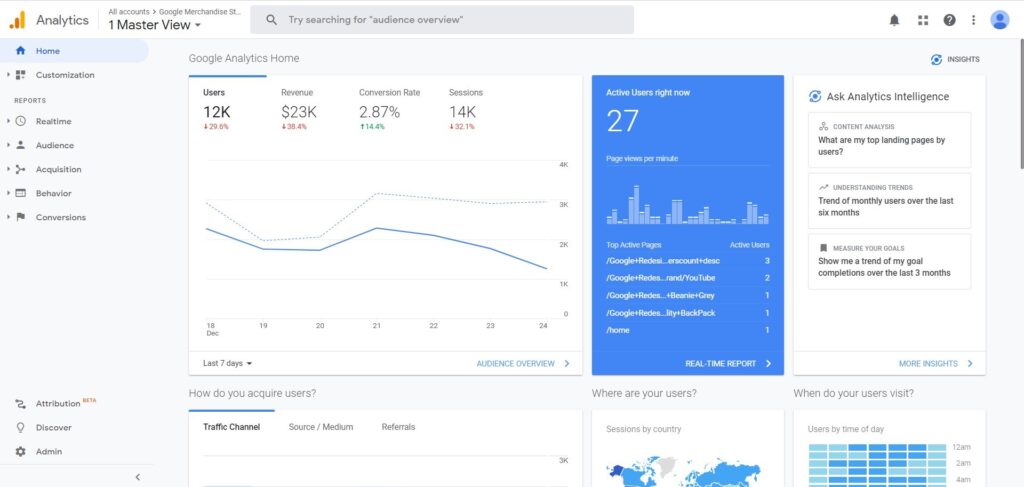Open the AUDIENCE OVERVIEW link
This screenshot has width=1024, height=487.
523,364
